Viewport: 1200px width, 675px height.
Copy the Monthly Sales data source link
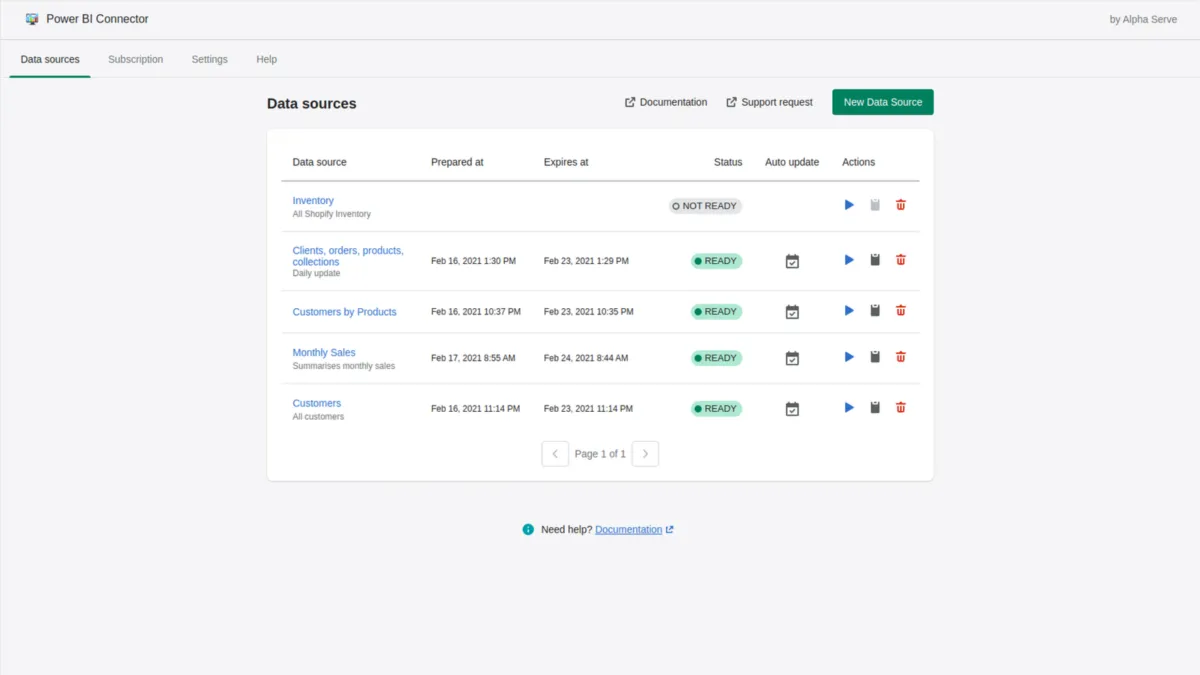[x=875, y=357]
